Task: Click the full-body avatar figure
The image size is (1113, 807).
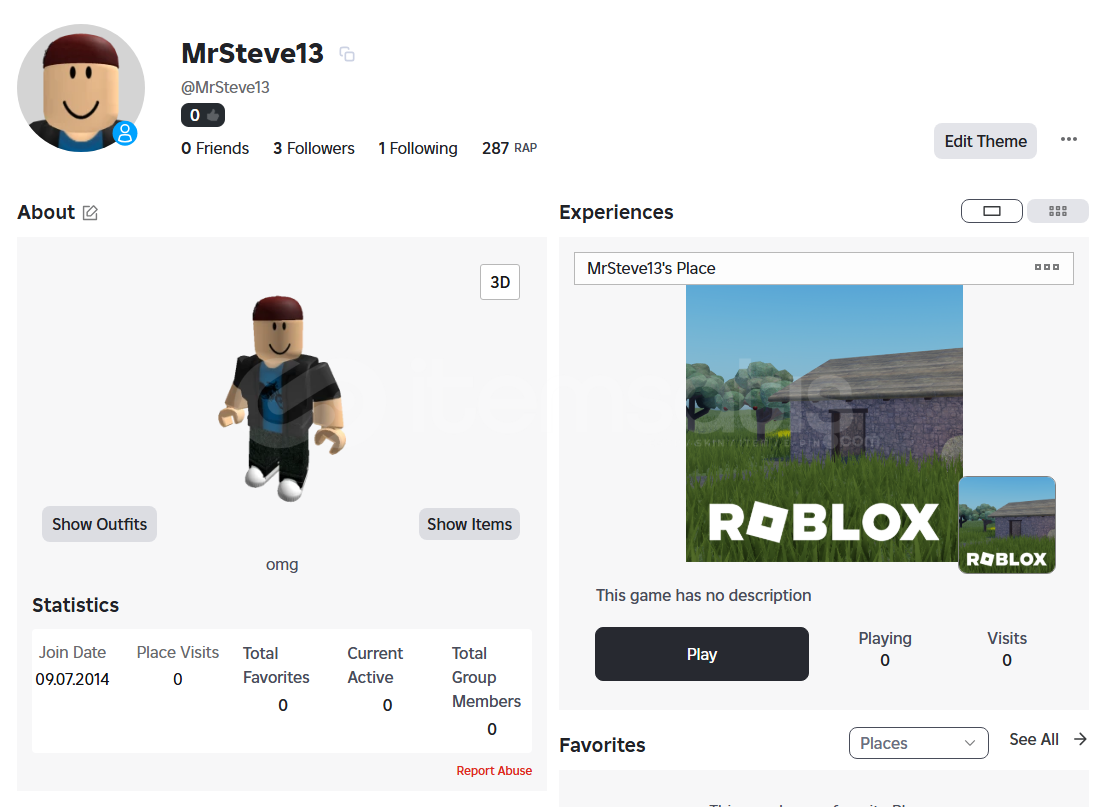Action: [282, 399]
